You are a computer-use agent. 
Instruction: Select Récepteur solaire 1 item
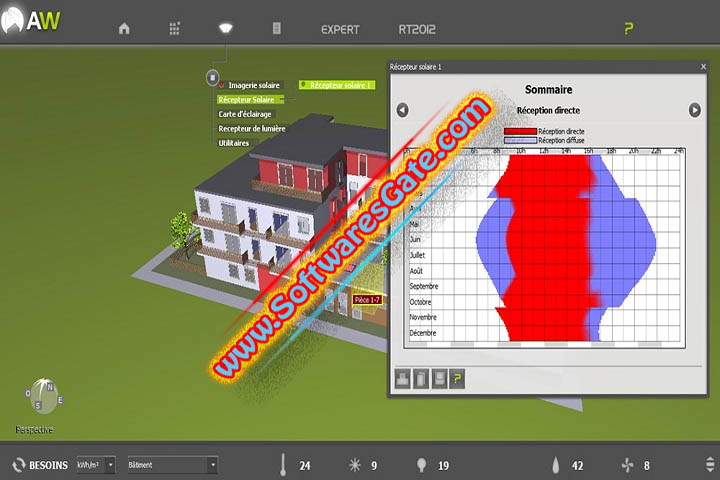337,85
